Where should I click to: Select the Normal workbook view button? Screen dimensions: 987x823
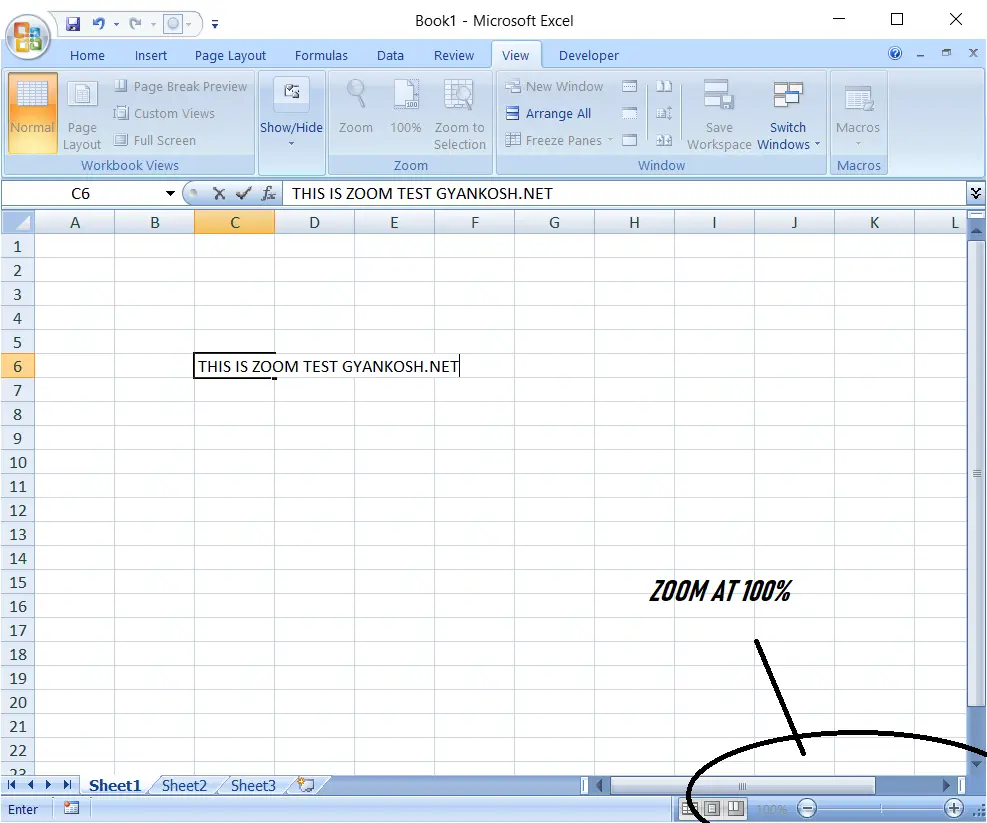(x=32, y=113)
